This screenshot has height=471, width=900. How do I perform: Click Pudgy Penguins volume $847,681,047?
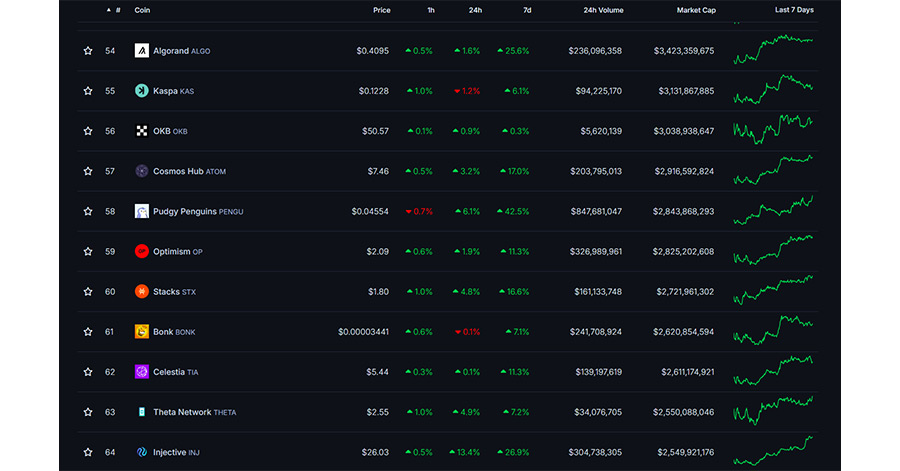tap(596, 212)
